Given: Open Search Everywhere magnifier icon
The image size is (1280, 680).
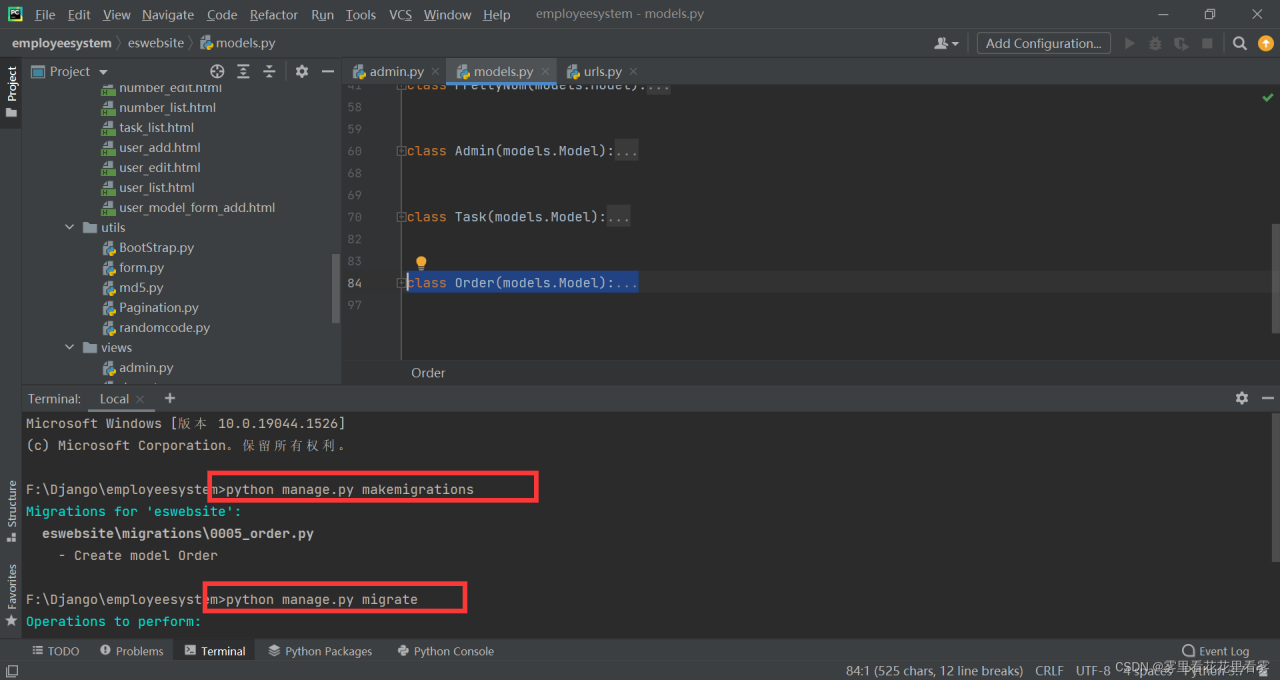Looking at the screenshot, I should point(1240,43).
